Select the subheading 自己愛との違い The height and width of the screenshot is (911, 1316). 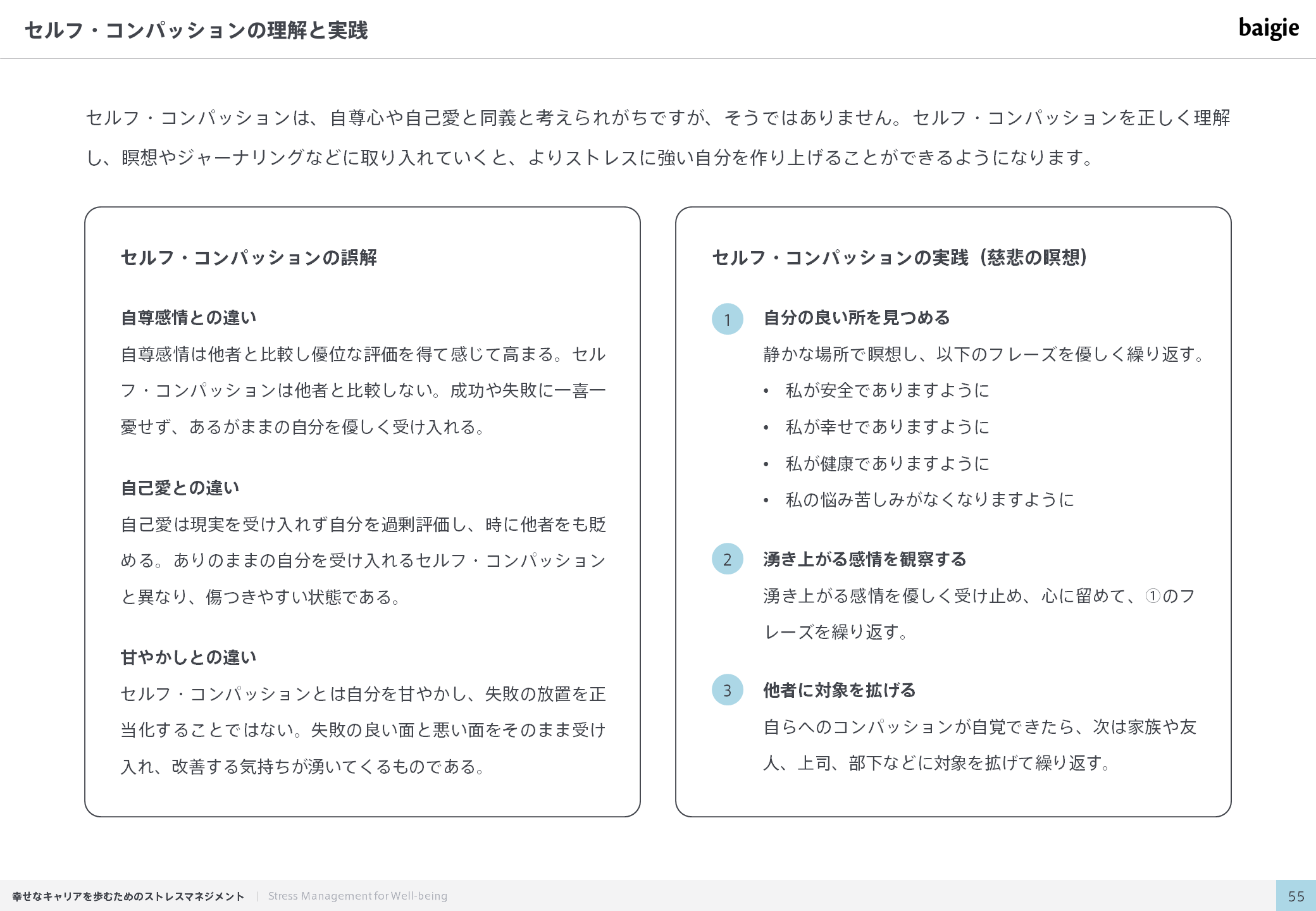(180, 488)
